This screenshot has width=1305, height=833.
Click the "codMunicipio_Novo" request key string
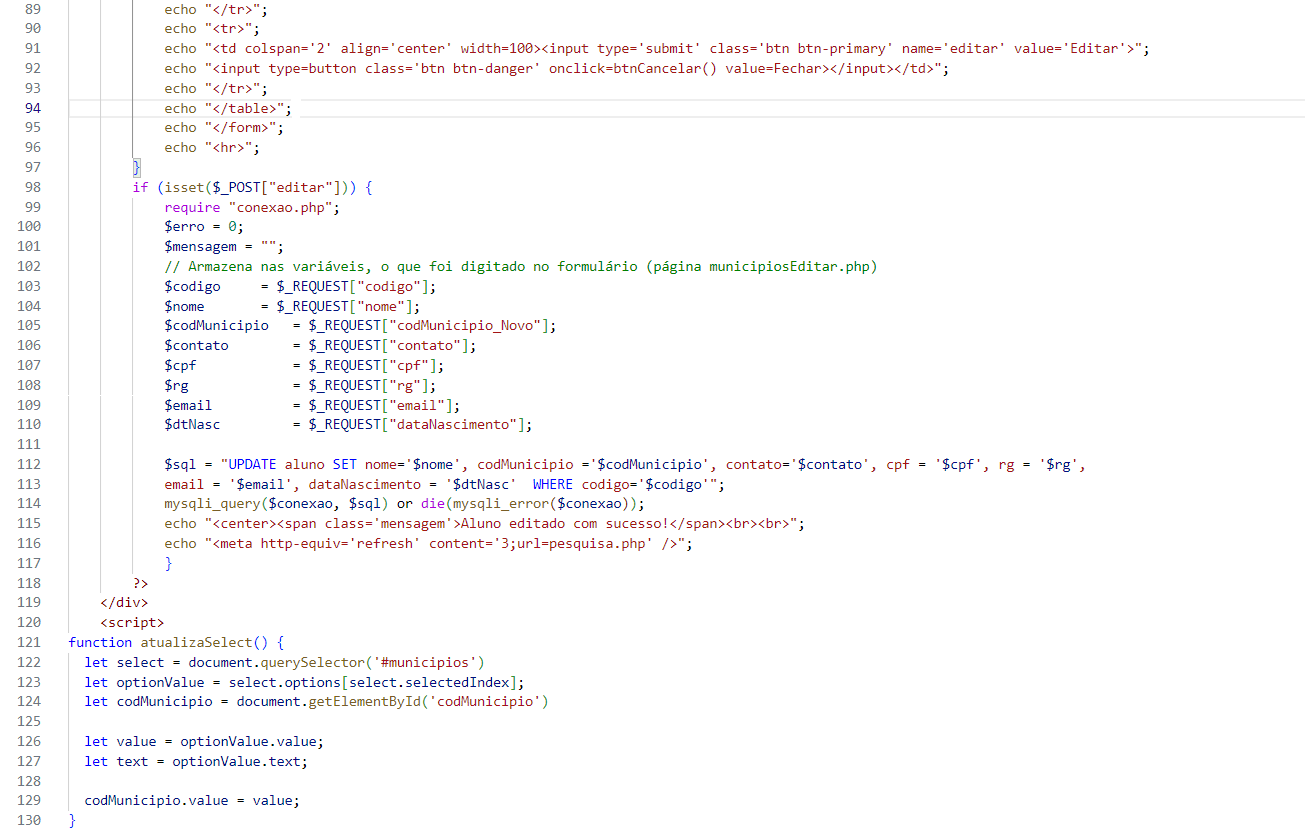coord(468,325)
